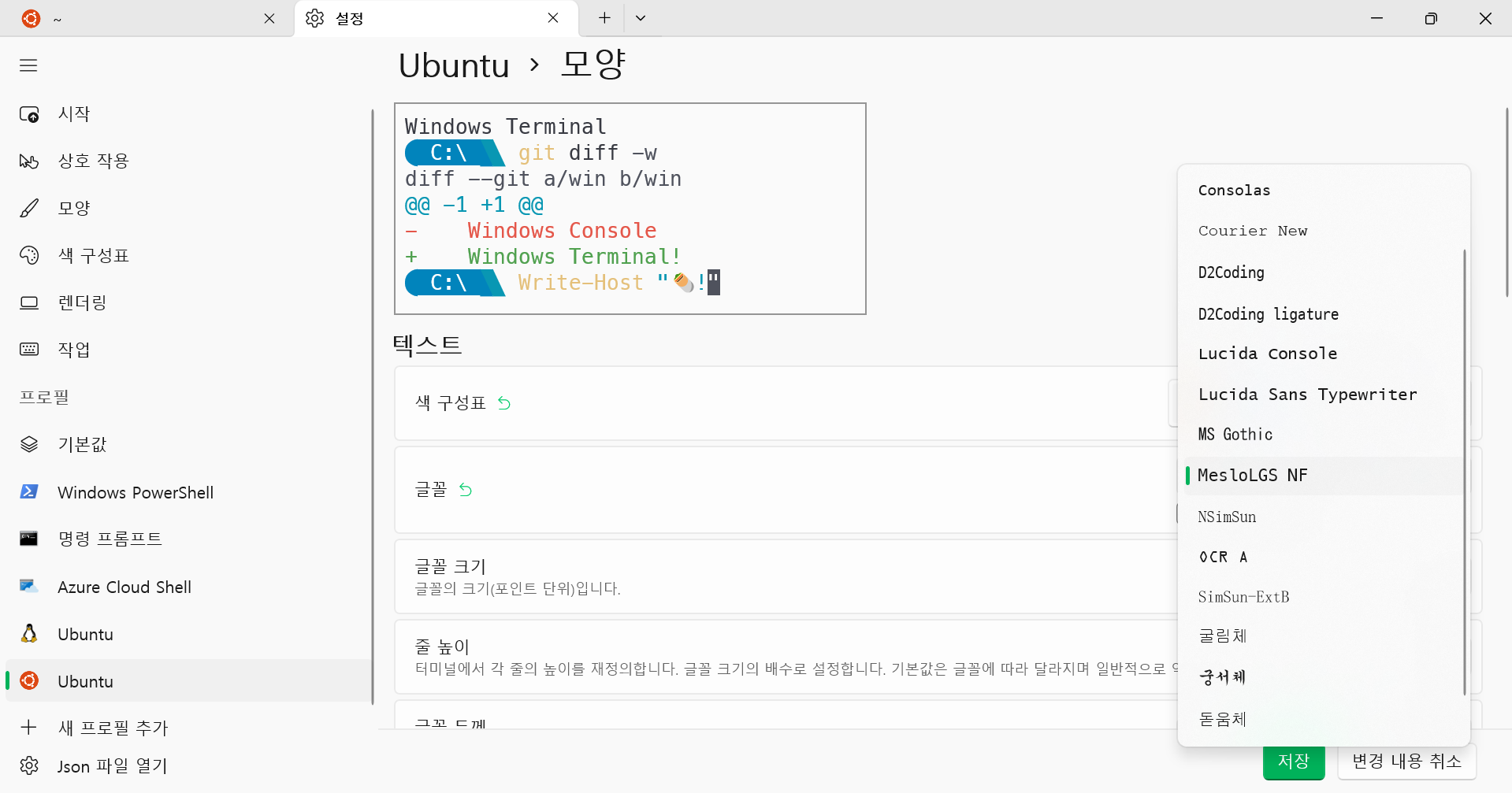This screenshot has height=793, width=1512.
Task: Click the 색 구성표 palette icon
Action: point(29,255)
